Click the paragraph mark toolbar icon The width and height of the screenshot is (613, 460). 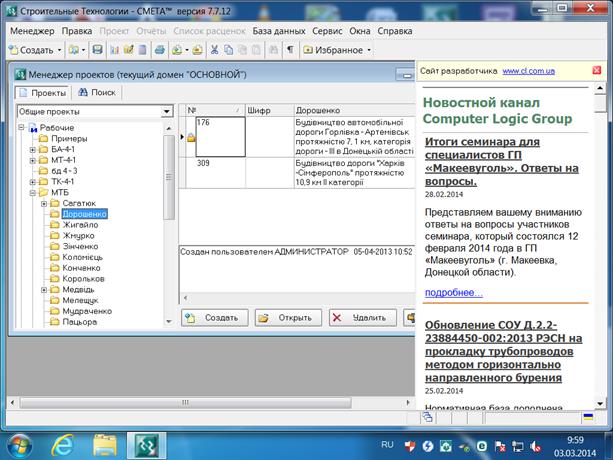[x=290, y=49]
